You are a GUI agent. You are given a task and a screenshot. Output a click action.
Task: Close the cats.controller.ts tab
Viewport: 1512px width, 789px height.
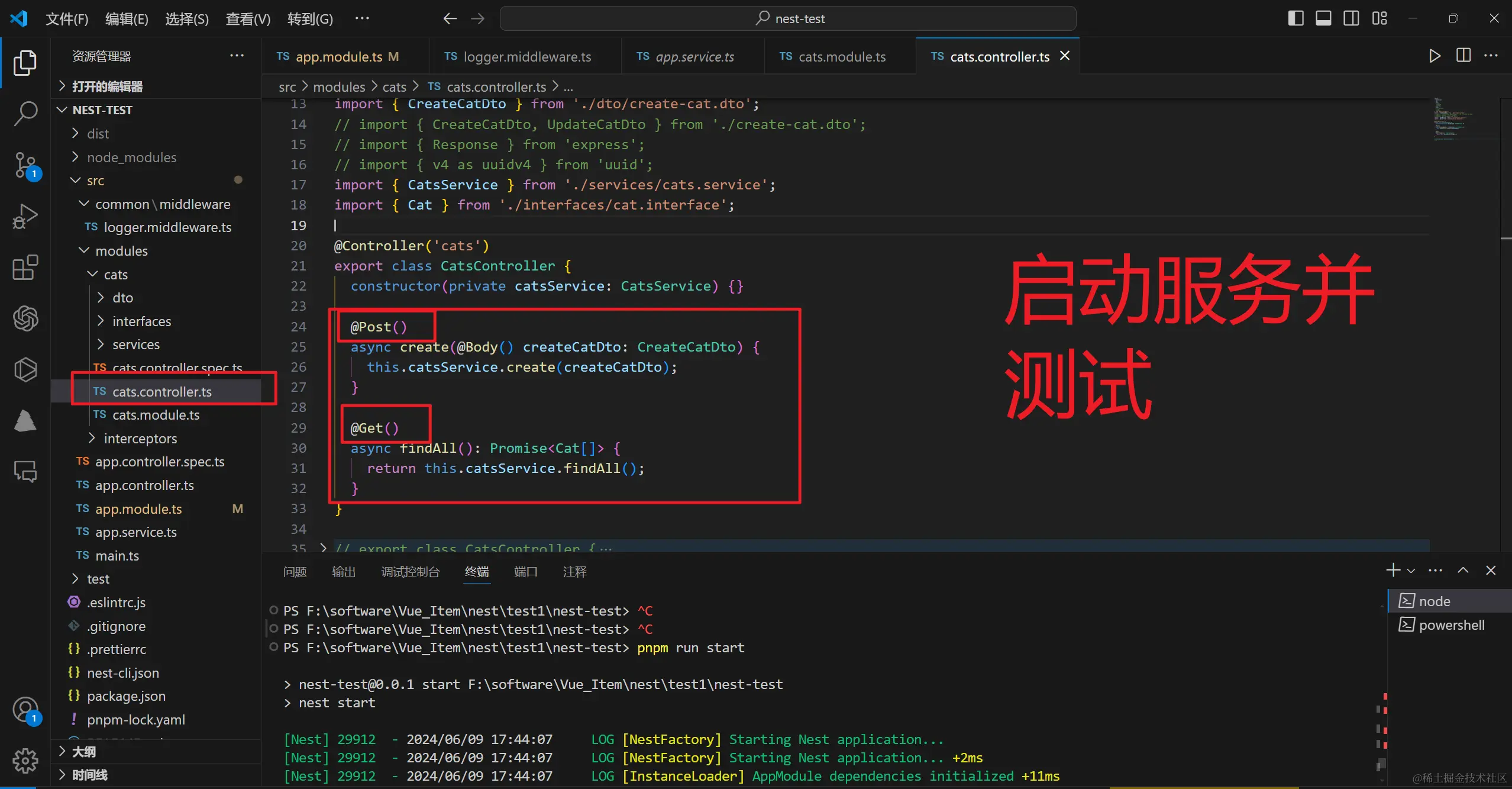[x=1065, y=56]
